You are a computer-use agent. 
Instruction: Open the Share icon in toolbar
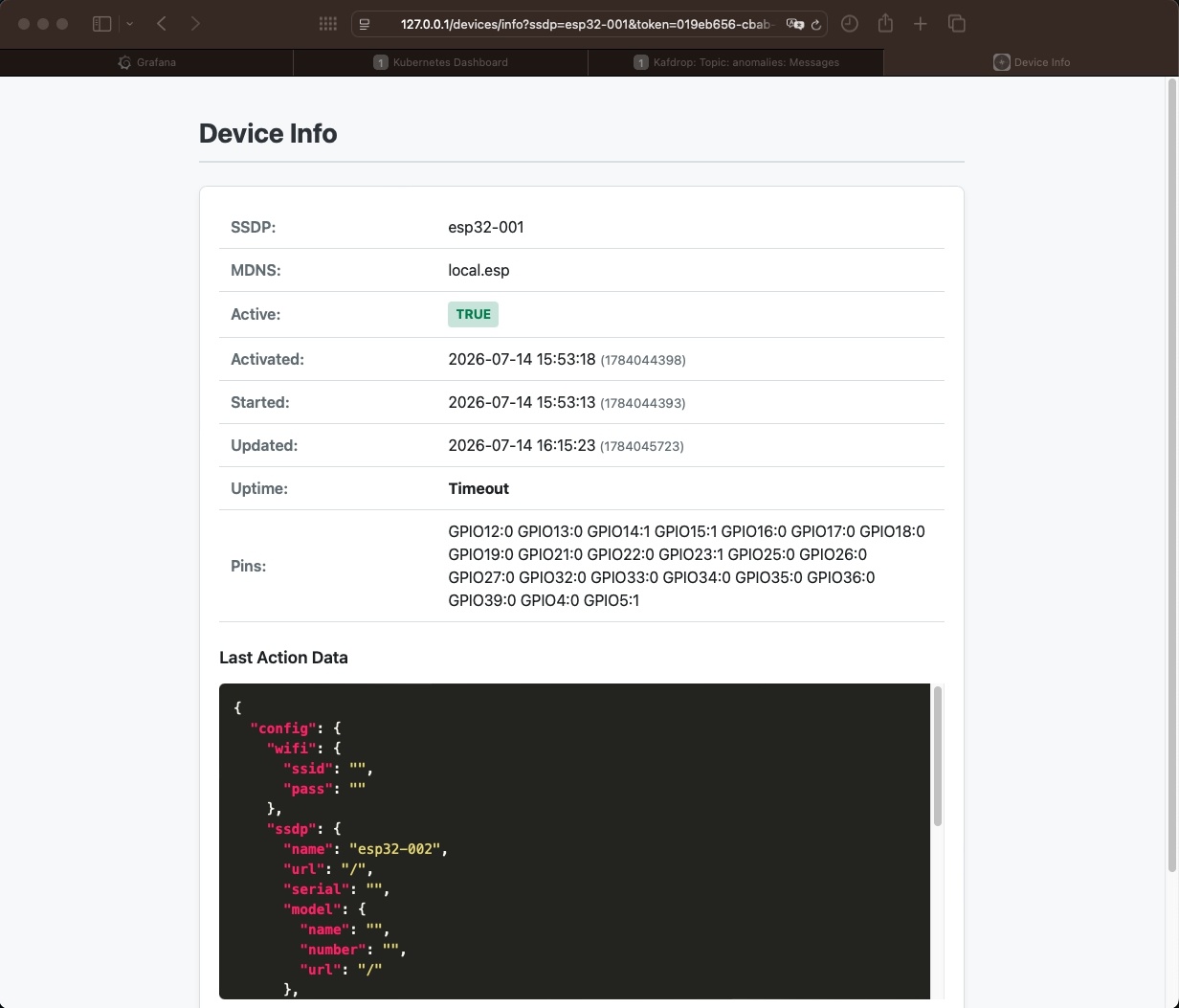885,23
